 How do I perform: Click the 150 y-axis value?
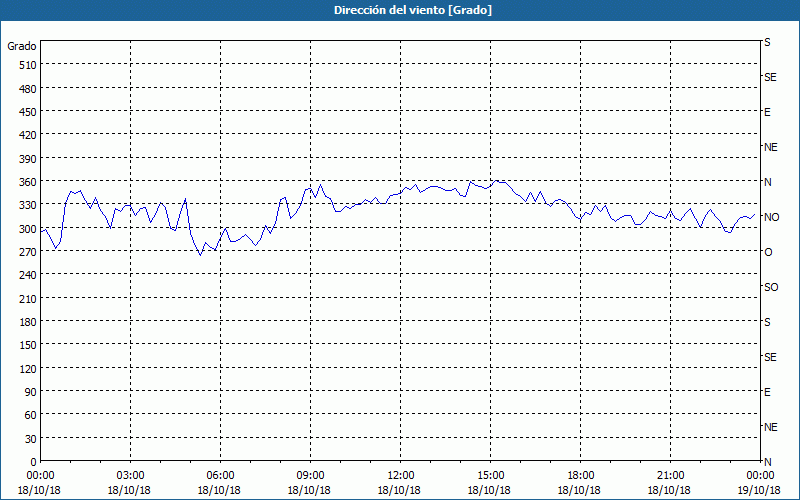pyautogui.click(x=28, y=345)
